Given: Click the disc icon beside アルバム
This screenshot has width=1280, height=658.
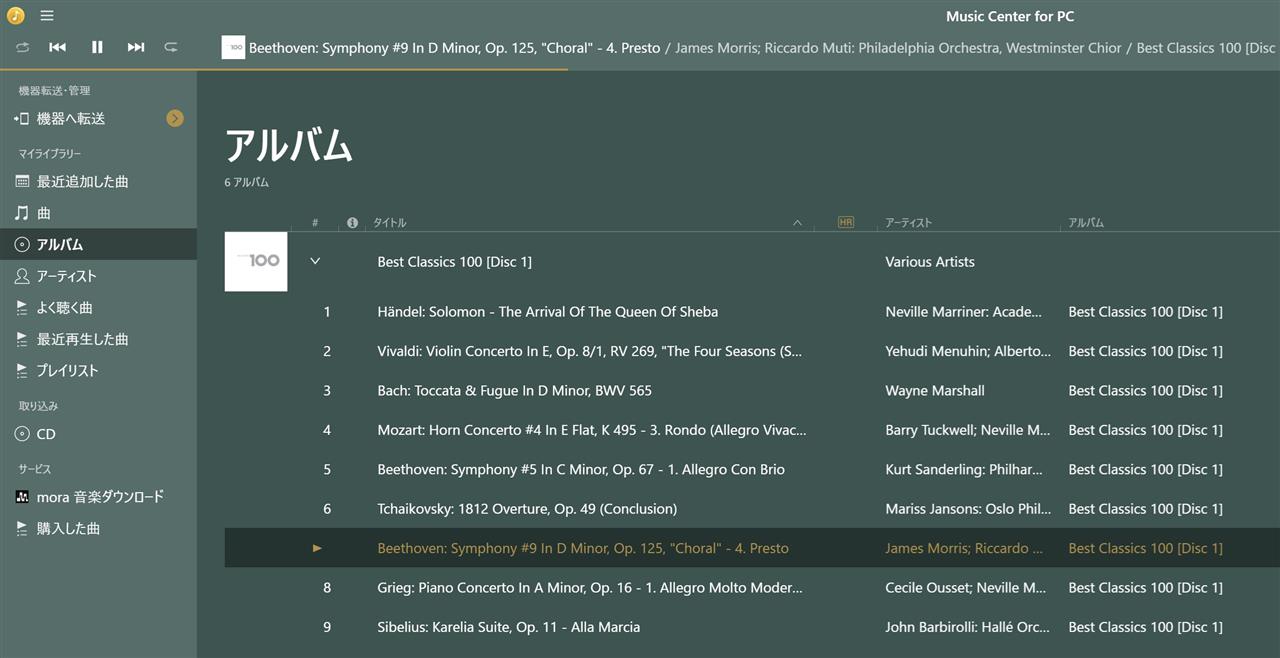Looking at the screenshot, I should (x=22, y=244).
